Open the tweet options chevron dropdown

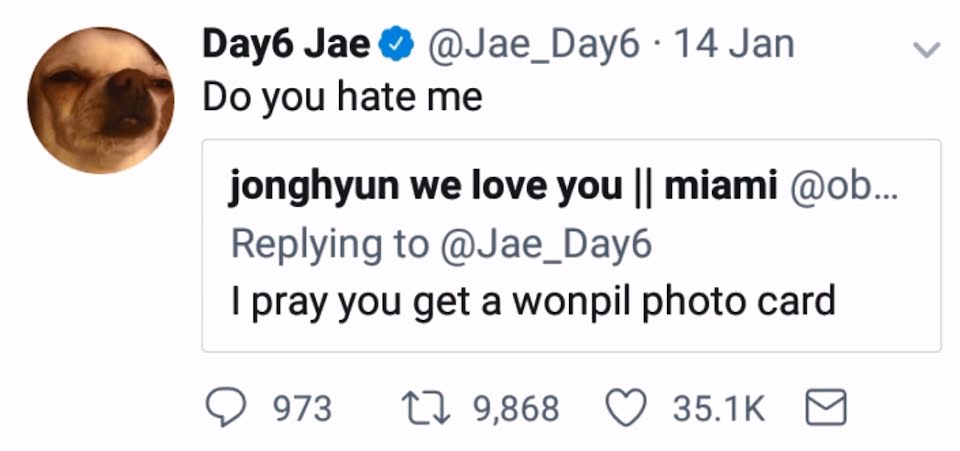[x=926, y=50]
